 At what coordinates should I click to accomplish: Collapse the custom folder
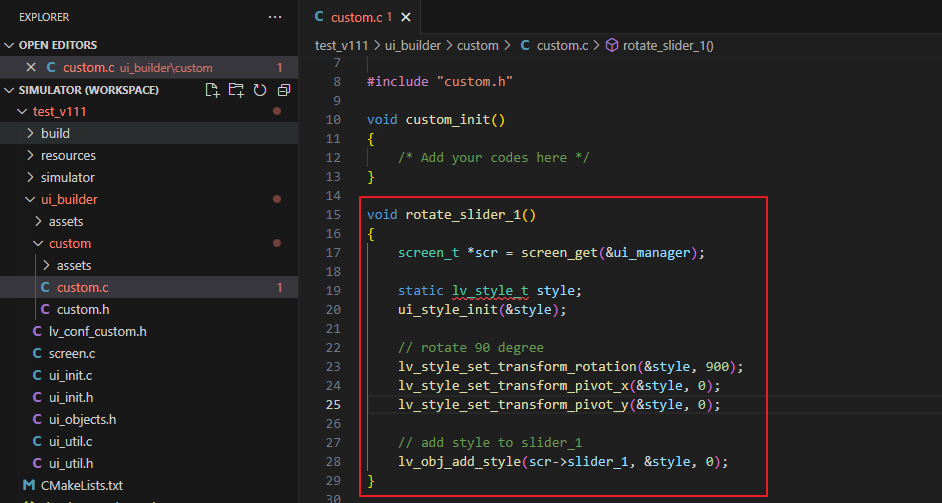38,243
